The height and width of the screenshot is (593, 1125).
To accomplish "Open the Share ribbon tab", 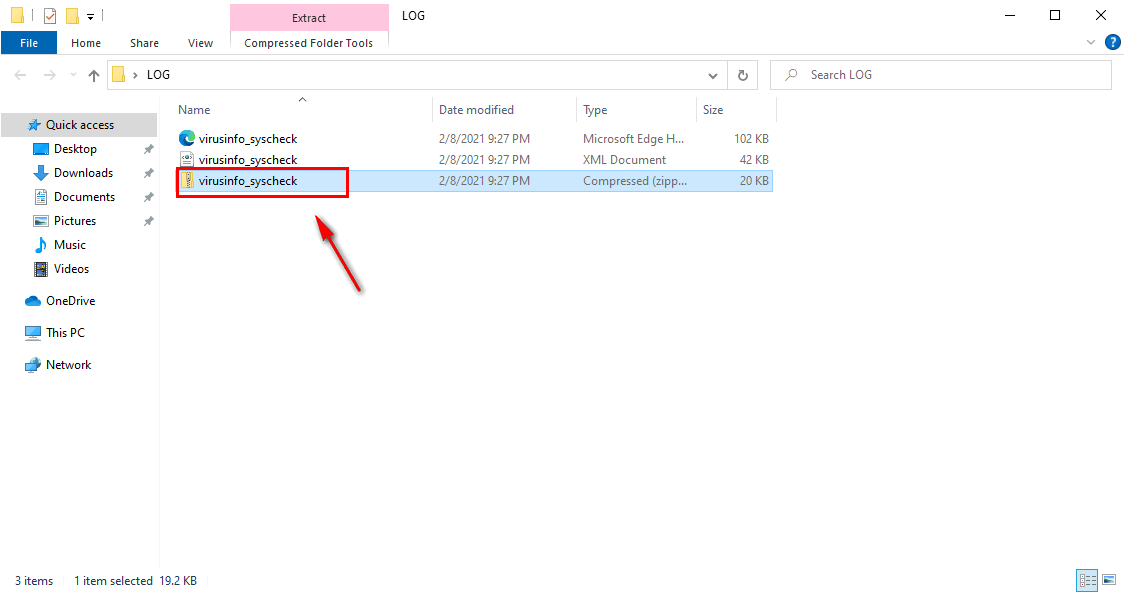I will click(144, 43).
